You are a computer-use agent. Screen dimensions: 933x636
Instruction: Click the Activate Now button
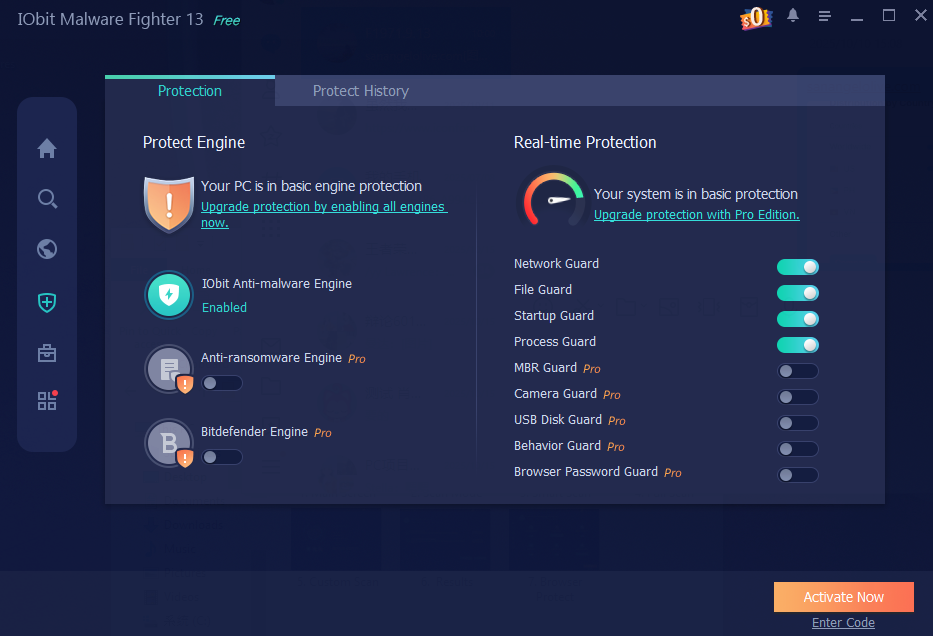843,597
